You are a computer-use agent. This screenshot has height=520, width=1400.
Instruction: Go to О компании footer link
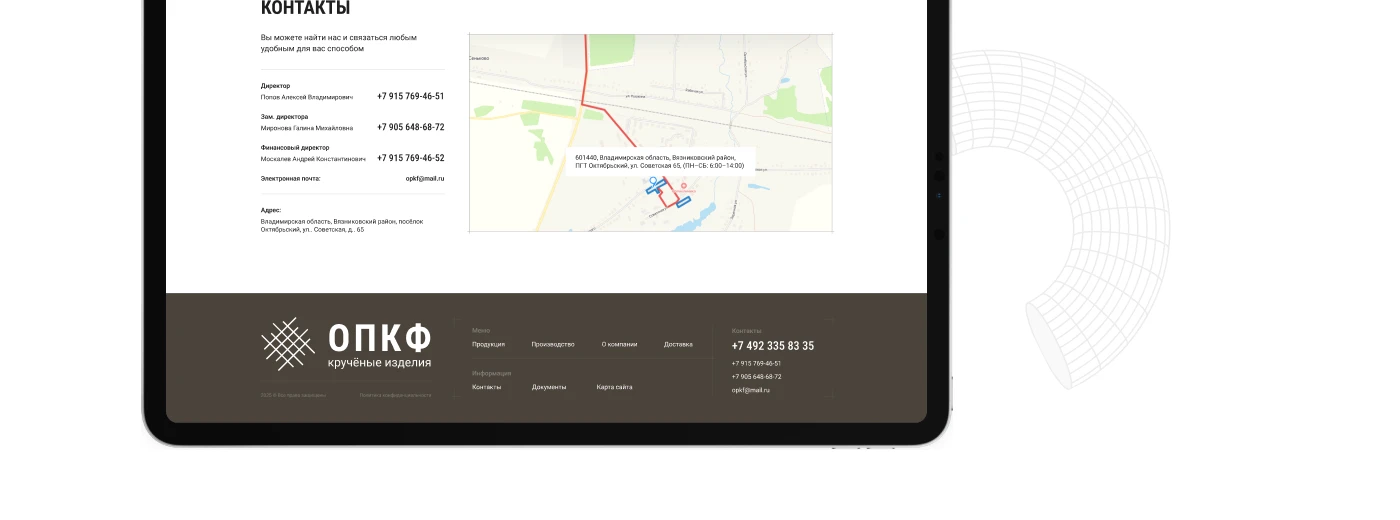[619, 344]
